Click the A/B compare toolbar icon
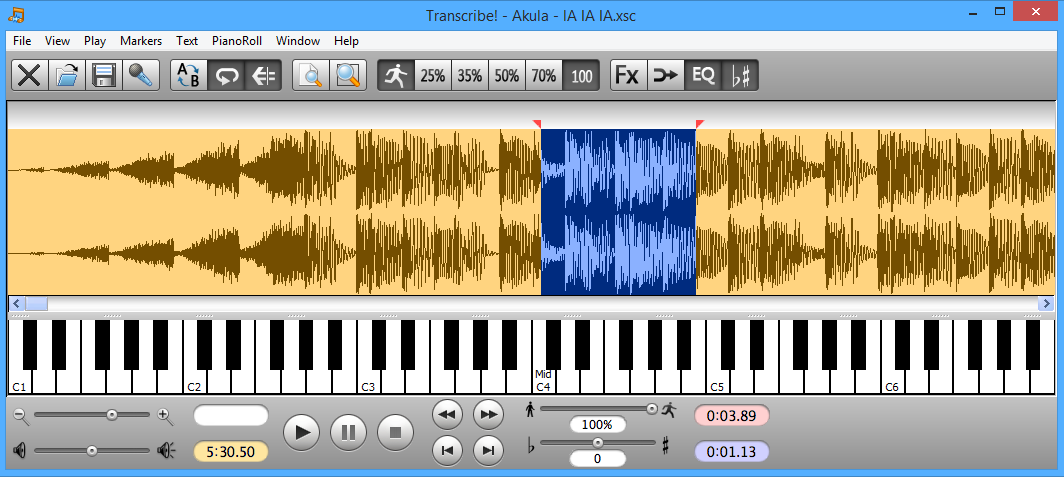This screenshot has width=1064, height=477. pos(188,76)
